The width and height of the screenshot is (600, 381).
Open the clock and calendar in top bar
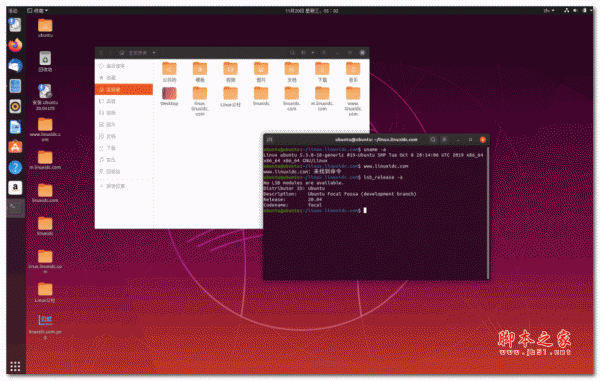(311, 11)
